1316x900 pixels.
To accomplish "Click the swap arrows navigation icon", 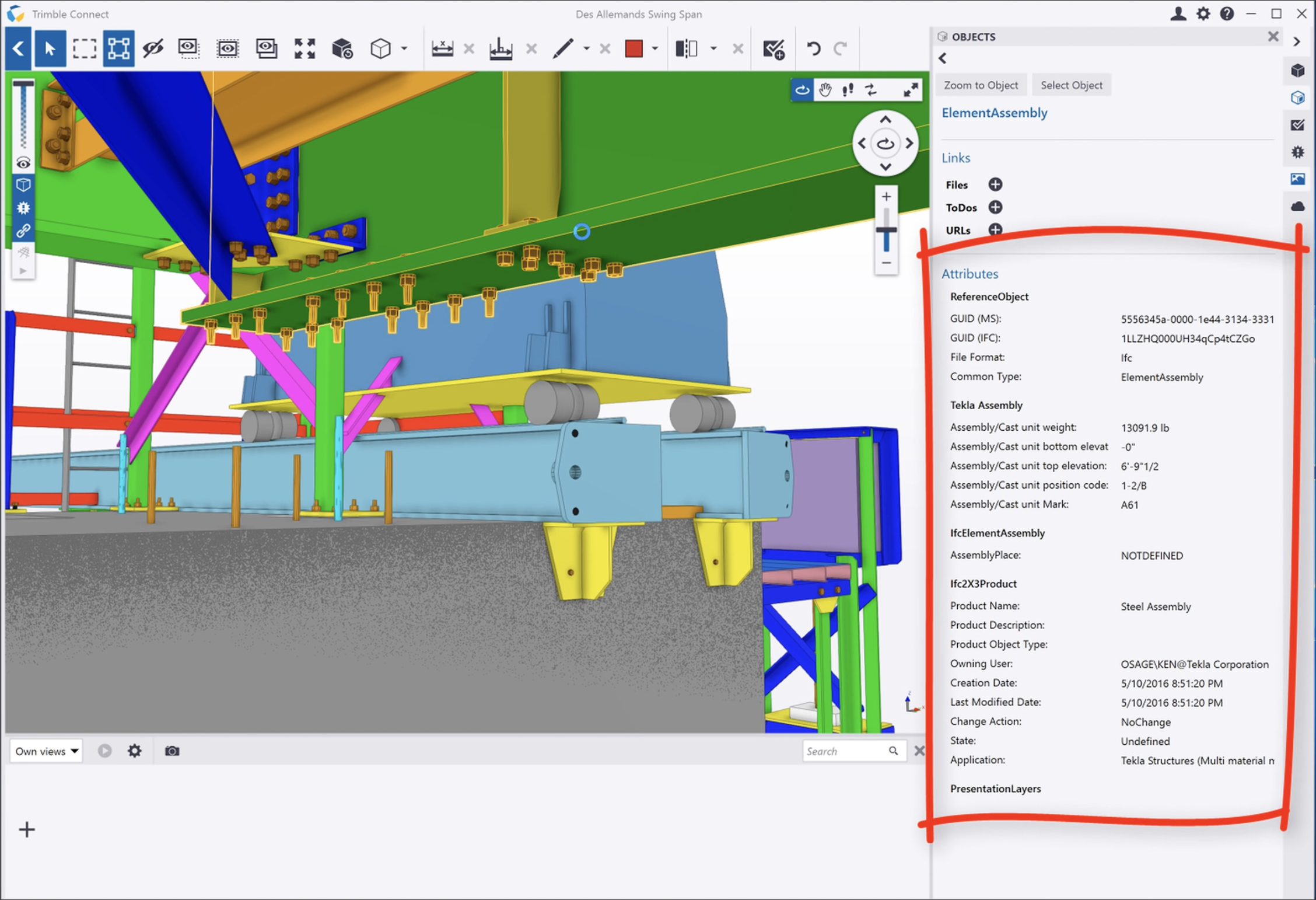I will coord(871,90).
